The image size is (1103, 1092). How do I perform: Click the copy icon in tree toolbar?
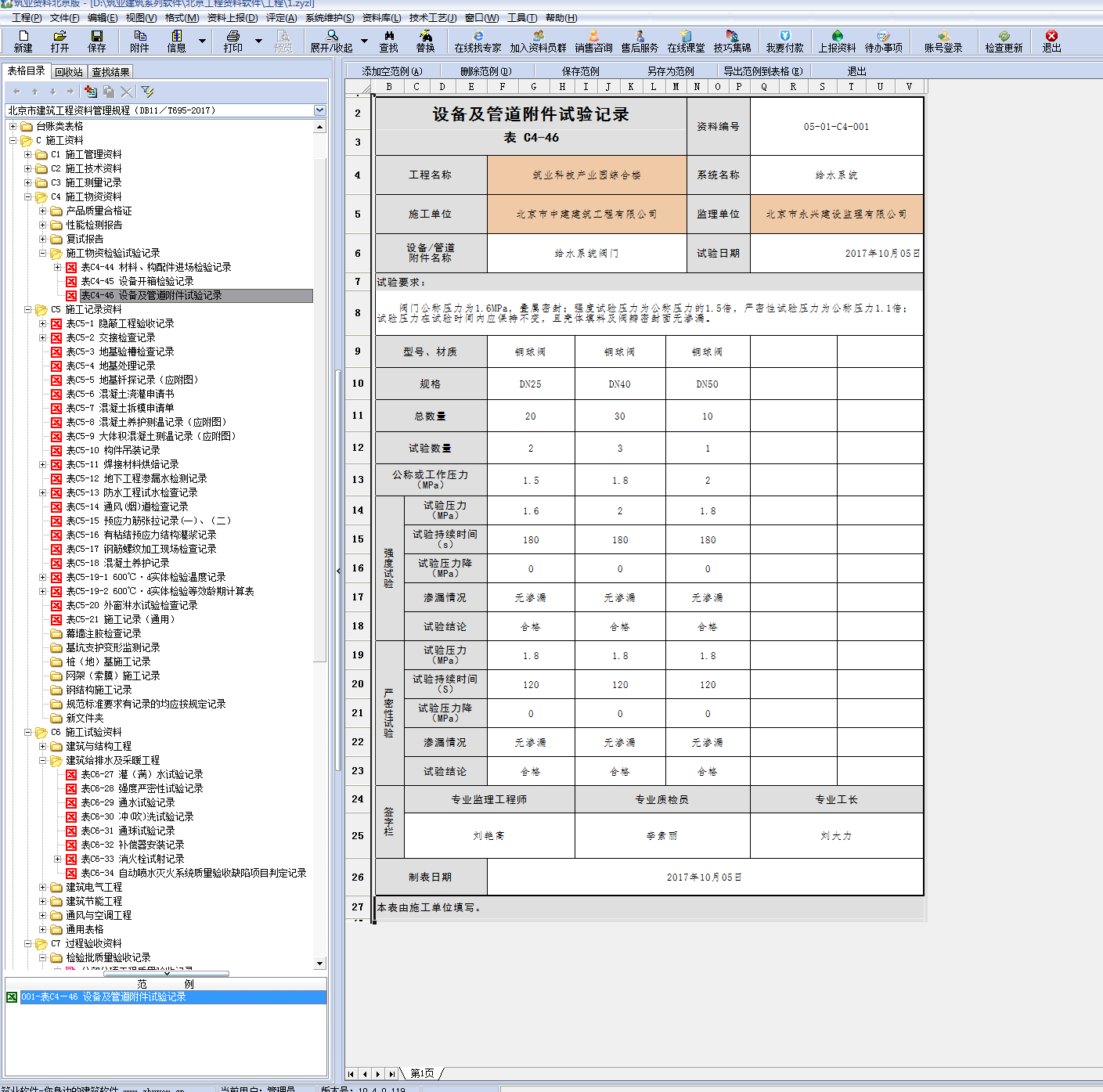[x=109, y=92]
